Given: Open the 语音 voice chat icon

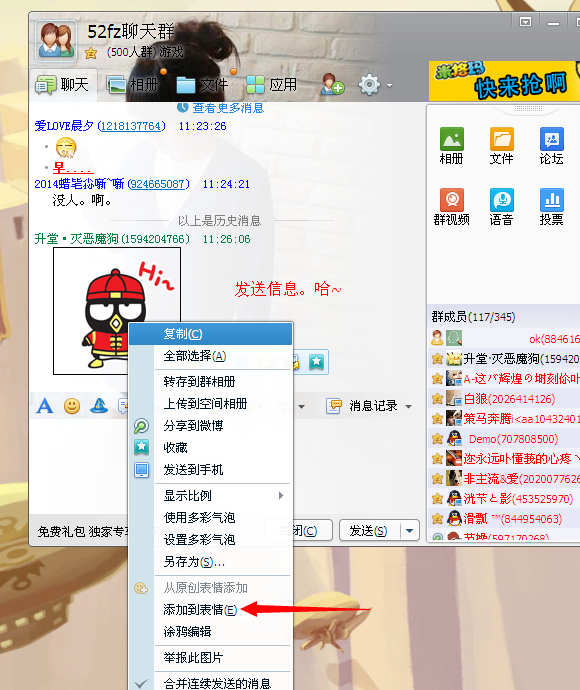Looking at the screenshot, I should 501,207.
